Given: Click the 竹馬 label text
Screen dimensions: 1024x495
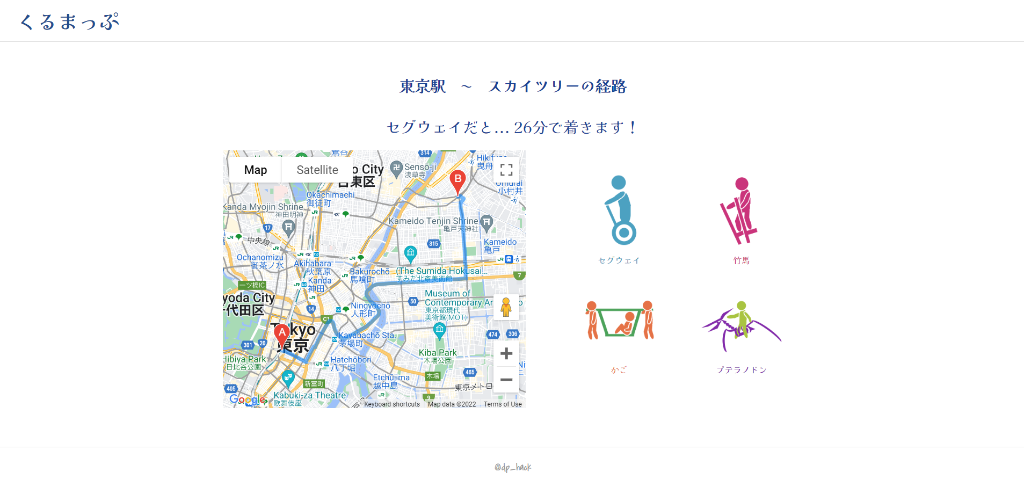Looking at the screenshot, I should [741, 261].
